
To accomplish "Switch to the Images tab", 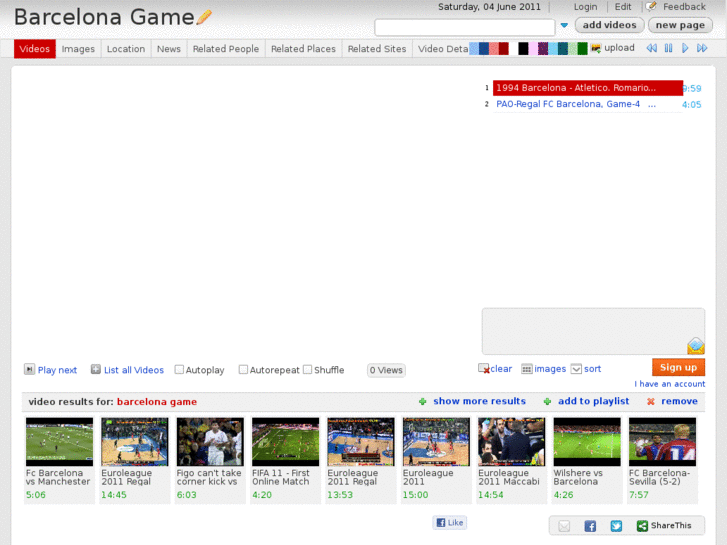I will 78,49.
